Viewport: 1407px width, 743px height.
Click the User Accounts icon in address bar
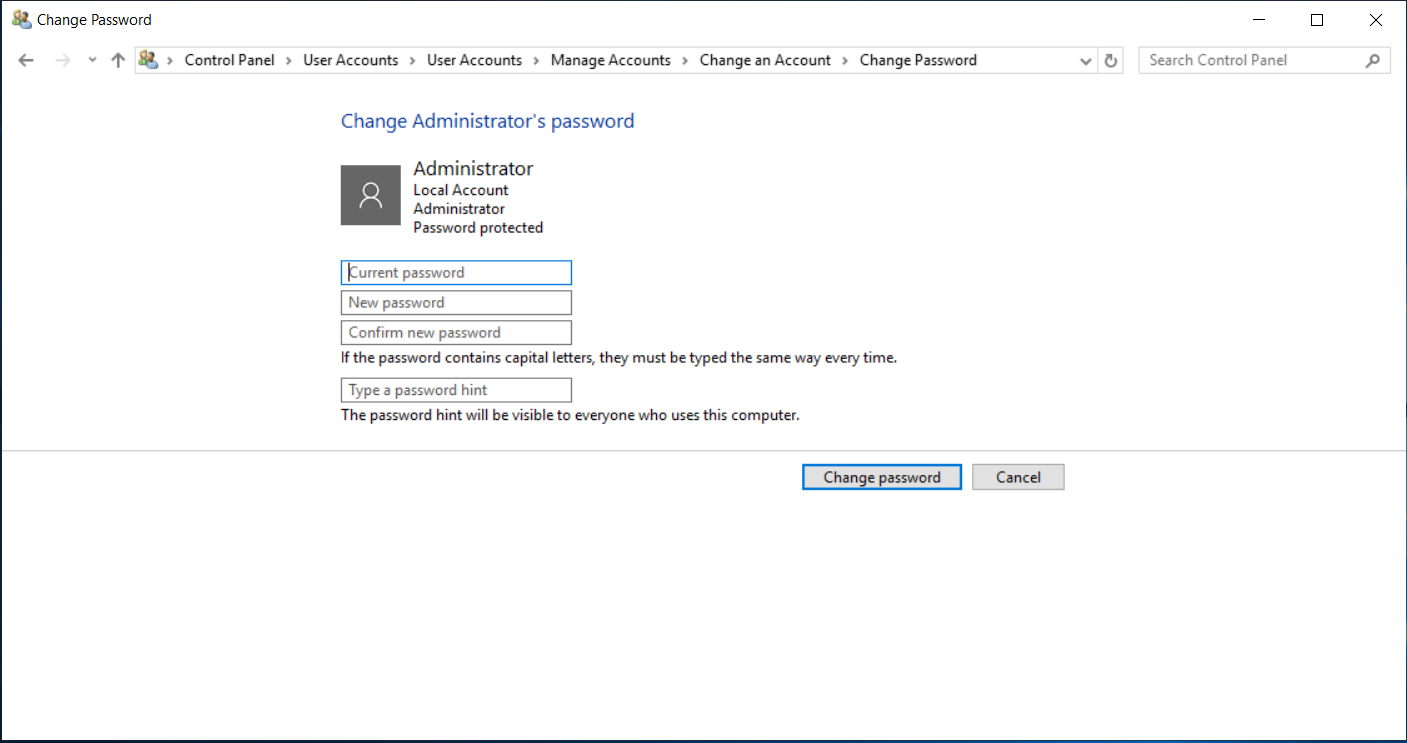click(x=149, y=60)
